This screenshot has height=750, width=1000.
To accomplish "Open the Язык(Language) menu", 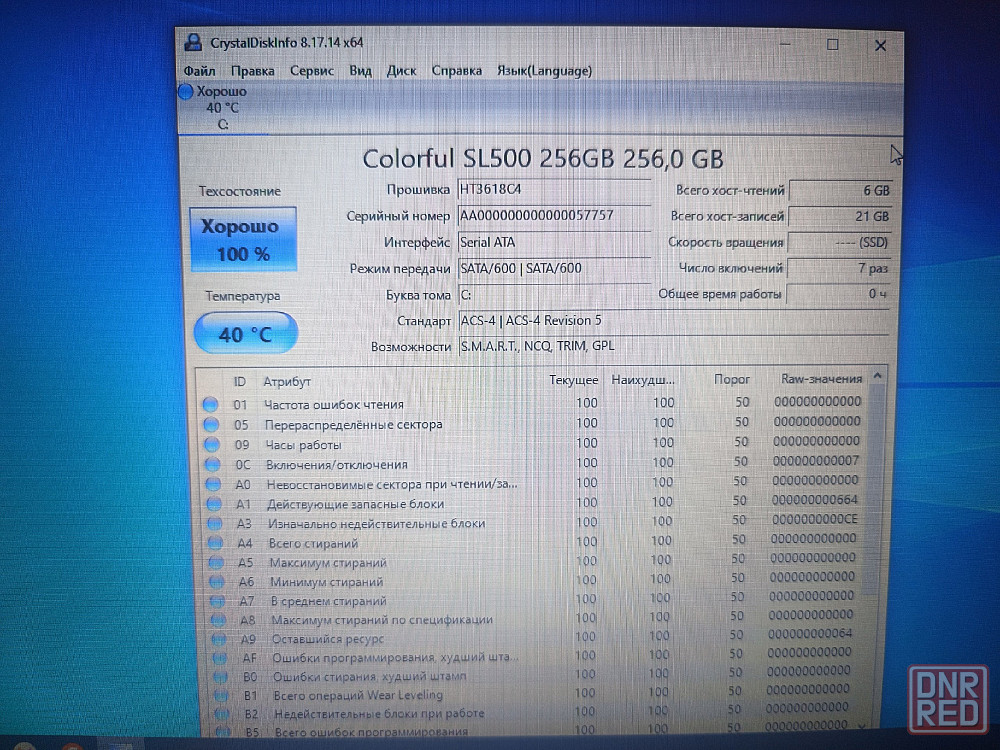I will (x=544, y=71).
